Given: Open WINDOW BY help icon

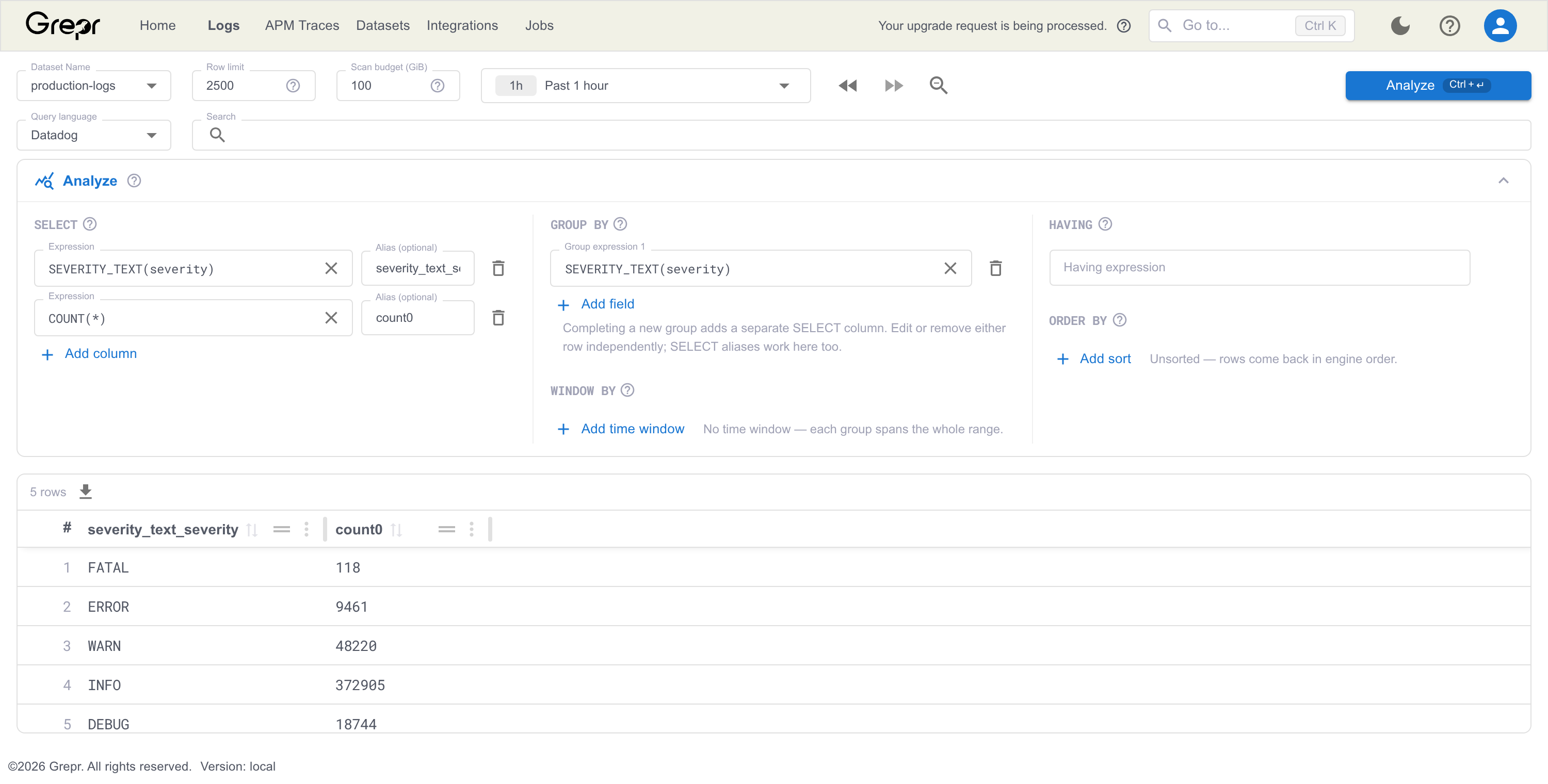Looking at the screenshot, I should point(627,390).
